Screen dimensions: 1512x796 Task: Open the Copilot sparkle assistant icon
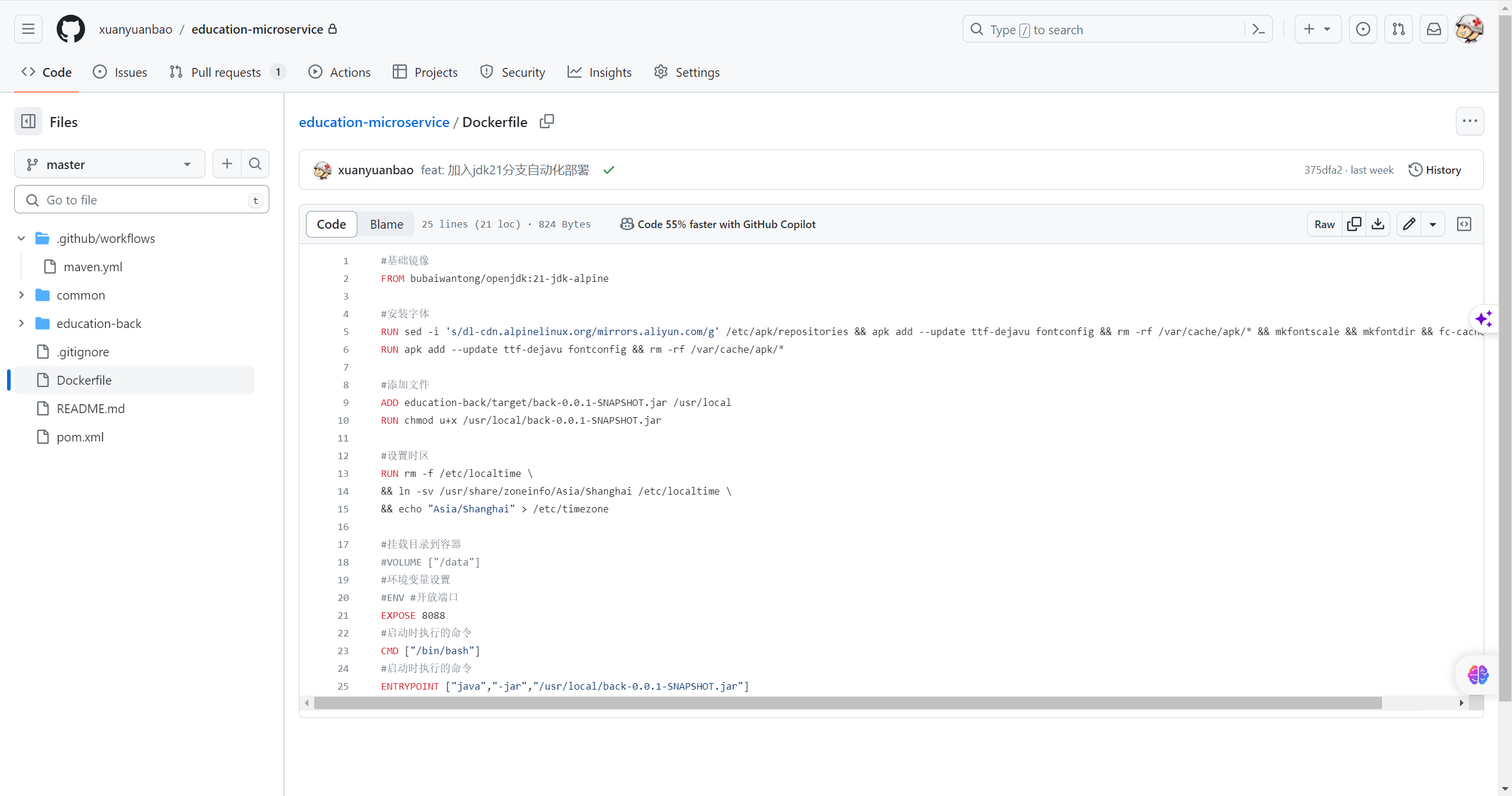point(1483,319)
